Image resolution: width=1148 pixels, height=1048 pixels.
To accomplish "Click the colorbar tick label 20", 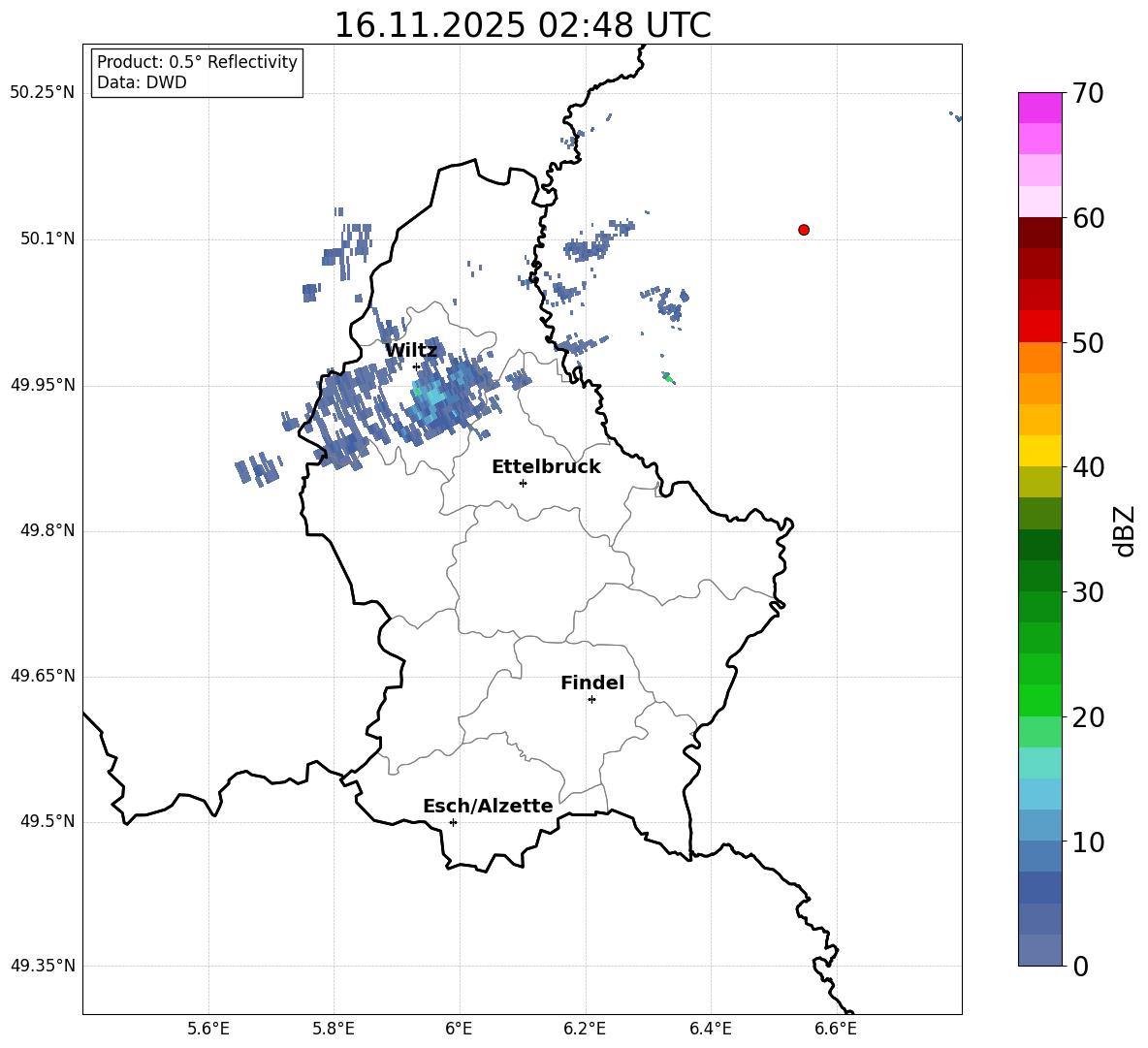I will point(1088,717).
